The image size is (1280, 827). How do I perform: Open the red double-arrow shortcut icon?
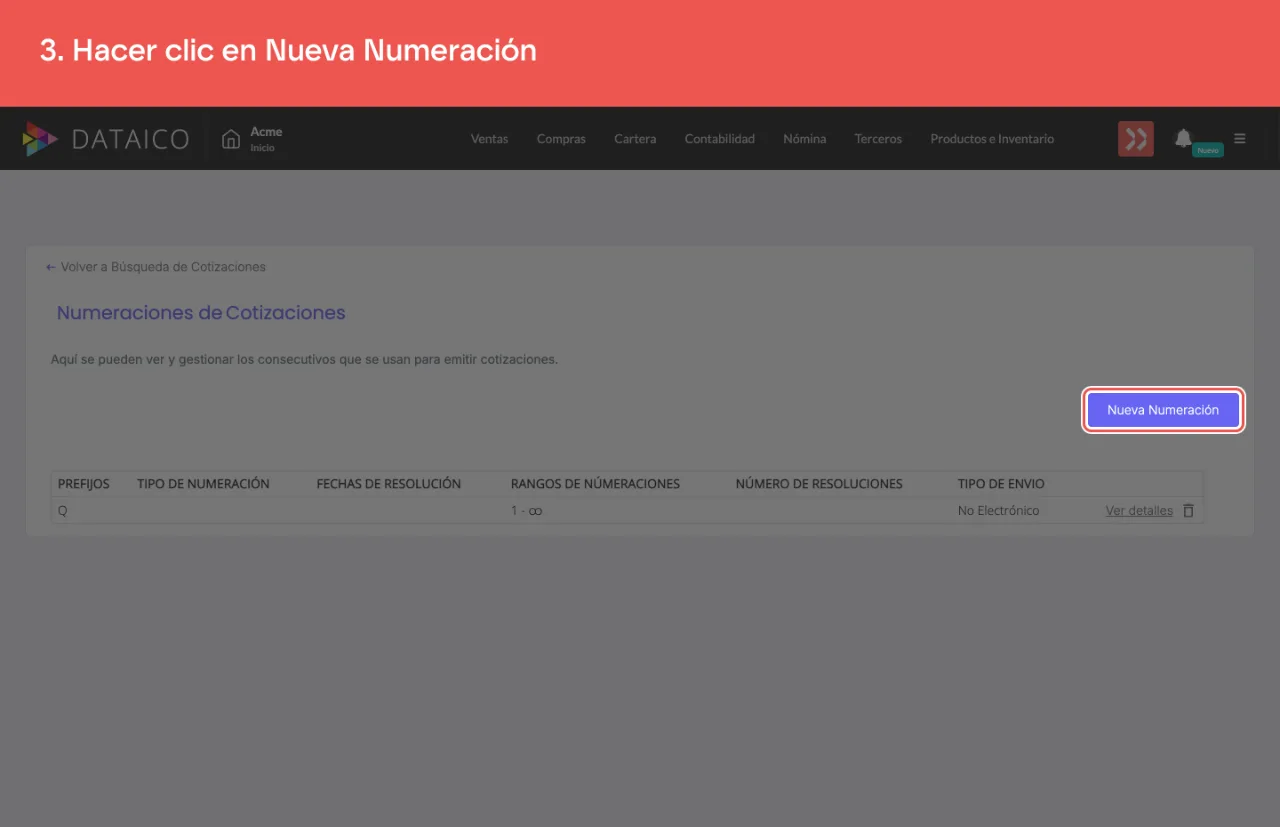[x=1136, y=139]
